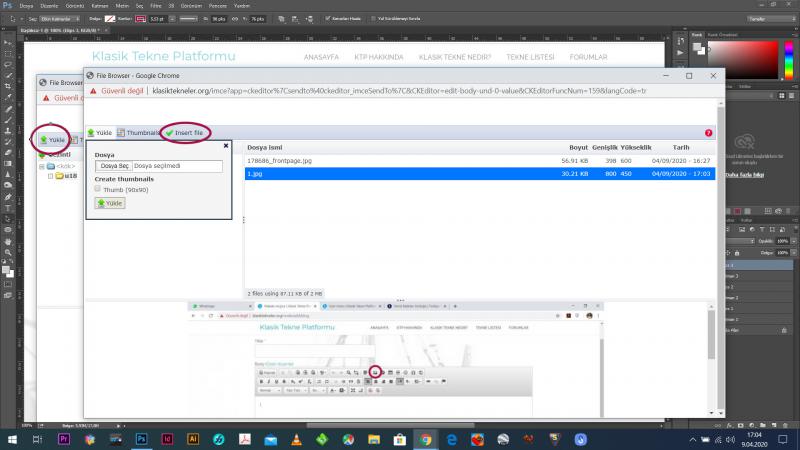Open stroke width dropdown arrow after 5.57 pt

172,19
